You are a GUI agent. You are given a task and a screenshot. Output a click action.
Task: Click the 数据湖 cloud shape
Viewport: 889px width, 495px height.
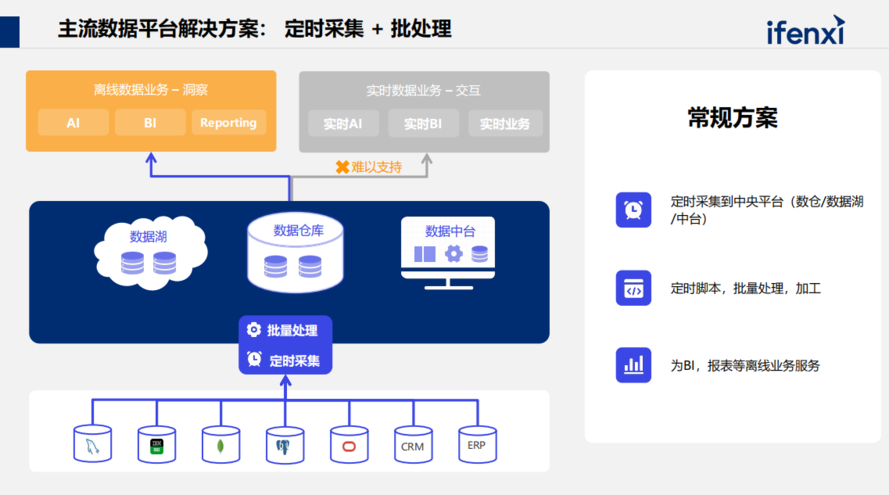point(149,251)
